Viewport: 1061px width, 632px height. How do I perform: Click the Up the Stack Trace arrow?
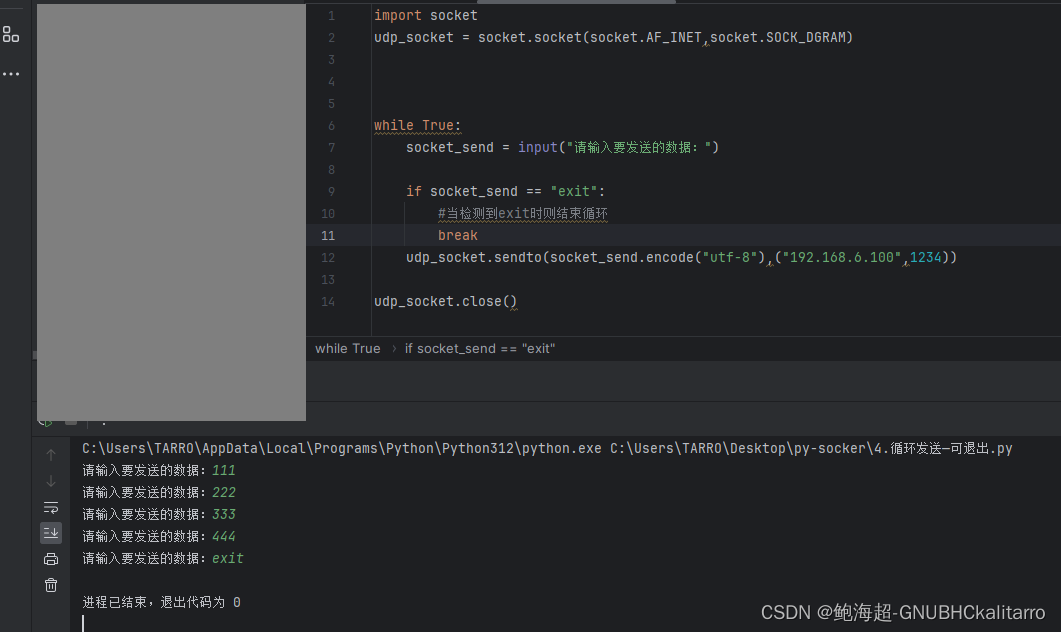(x=51, y=455)
